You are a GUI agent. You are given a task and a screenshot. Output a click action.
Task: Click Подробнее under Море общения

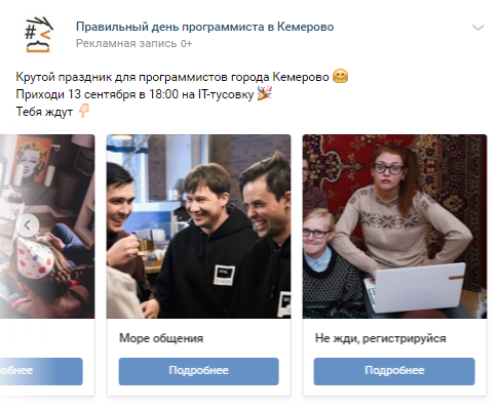[199, 371]
